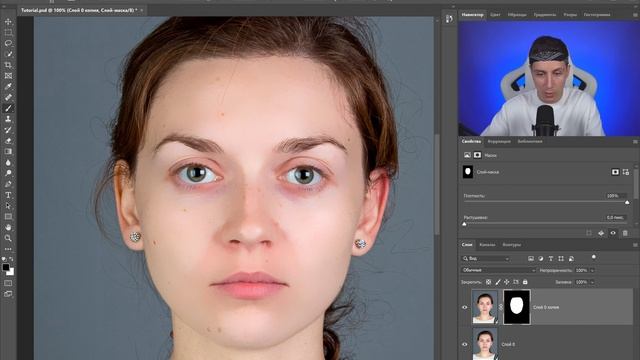This screenshot has height=360, width=640.
Task: Select the Brush tool
Action: (x=8, y=108)
